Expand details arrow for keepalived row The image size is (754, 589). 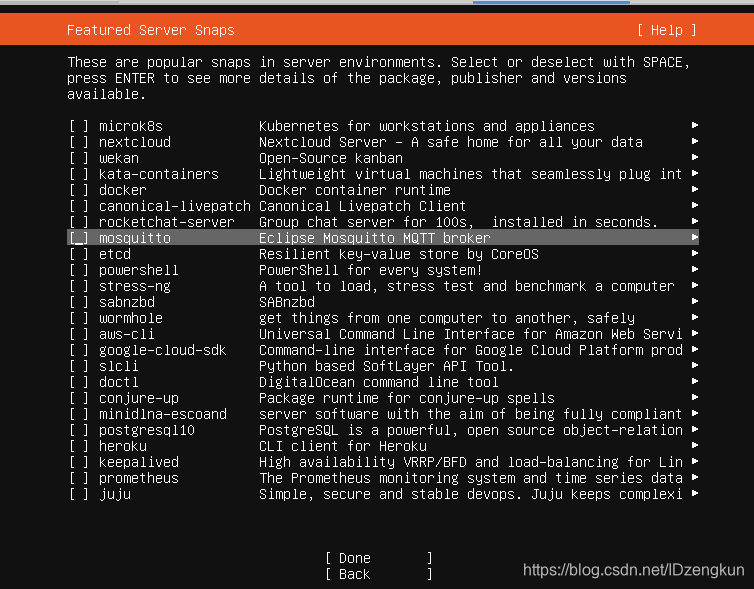pos(695,461)
